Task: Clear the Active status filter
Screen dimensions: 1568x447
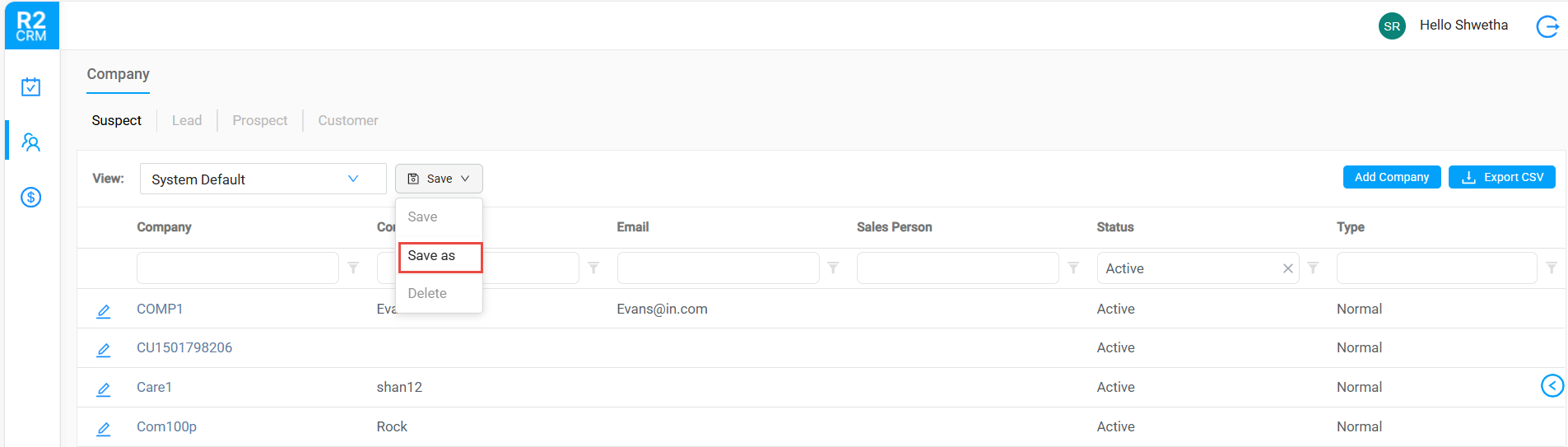Action: pos(1288,268)
